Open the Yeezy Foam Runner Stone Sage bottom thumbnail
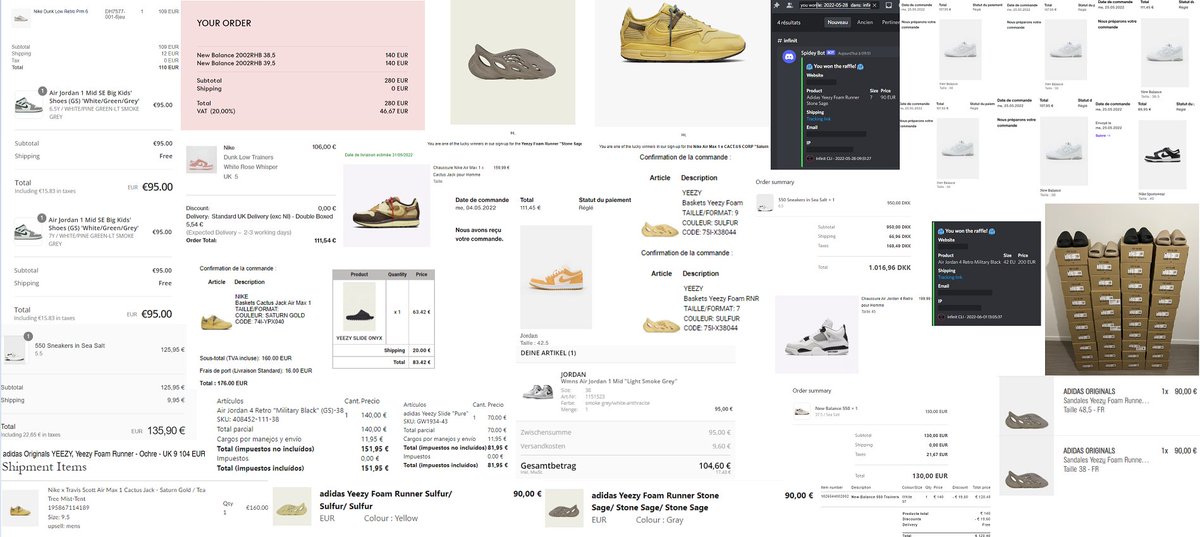Viewport: 1200px width, 537px height. pyautogui.click(x=564, y=507)
